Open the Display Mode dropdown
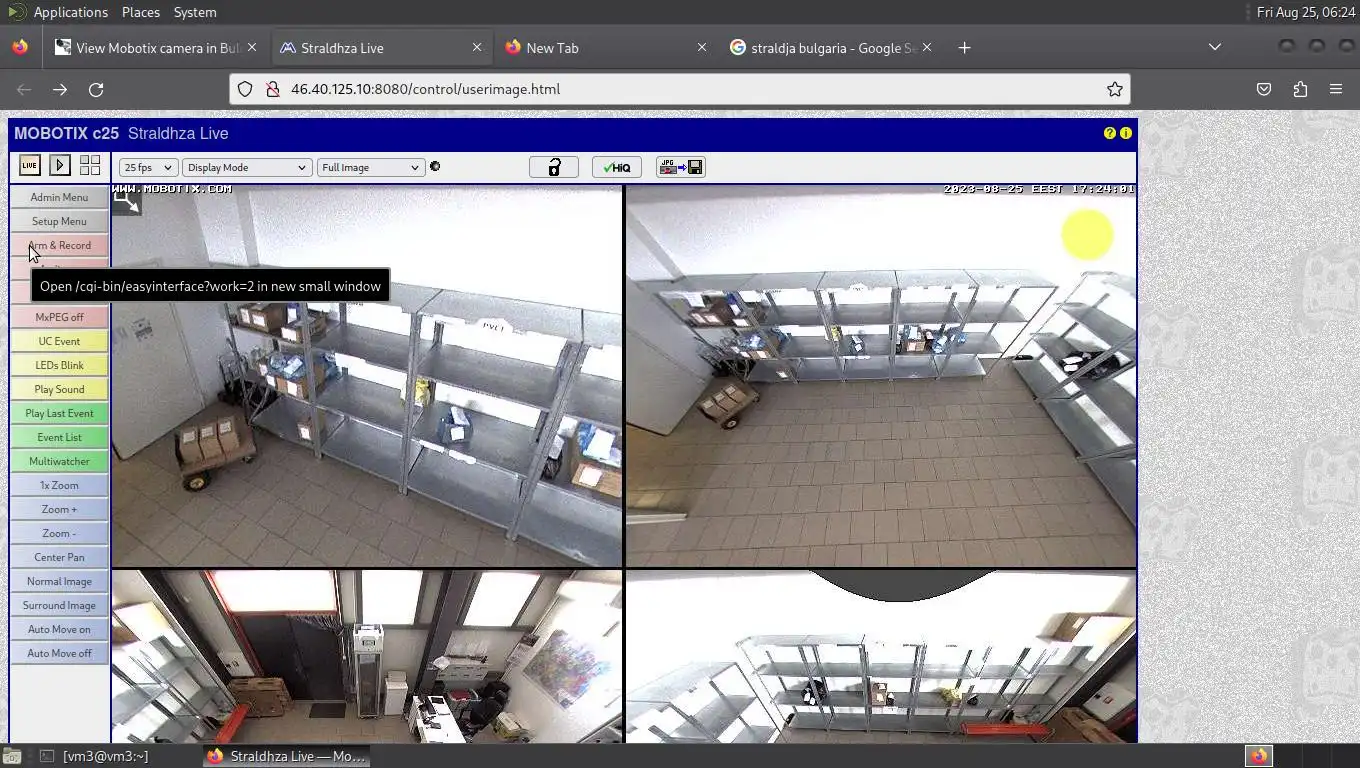 [x=247, y=167]
